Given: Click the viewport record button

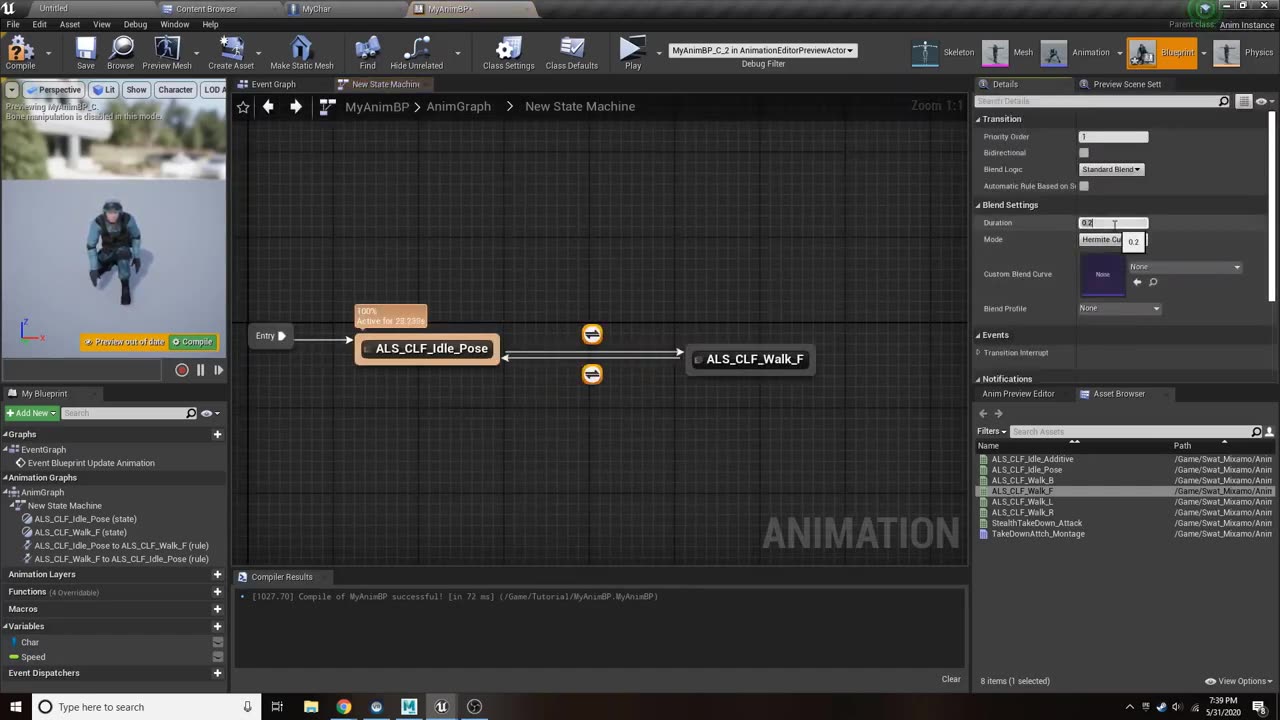Looking at the screenshot, I should pyautogui.click(x=182, y=370).
